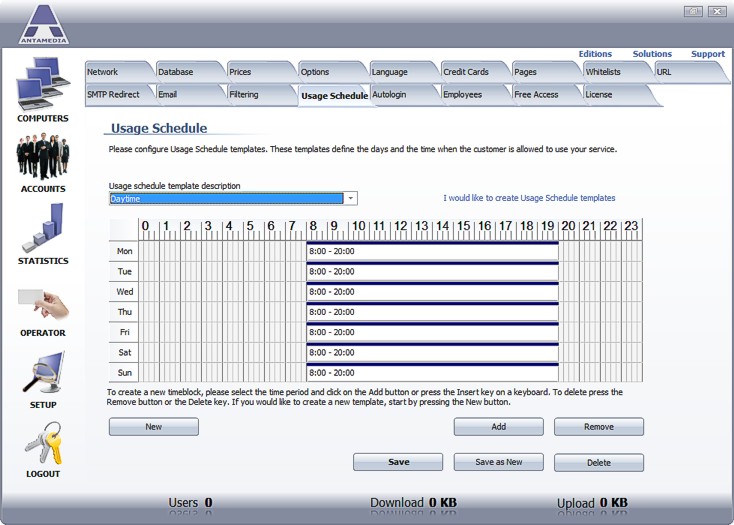Click the Antamedia logo
The image size is (734, 525).
coord(43,24)
